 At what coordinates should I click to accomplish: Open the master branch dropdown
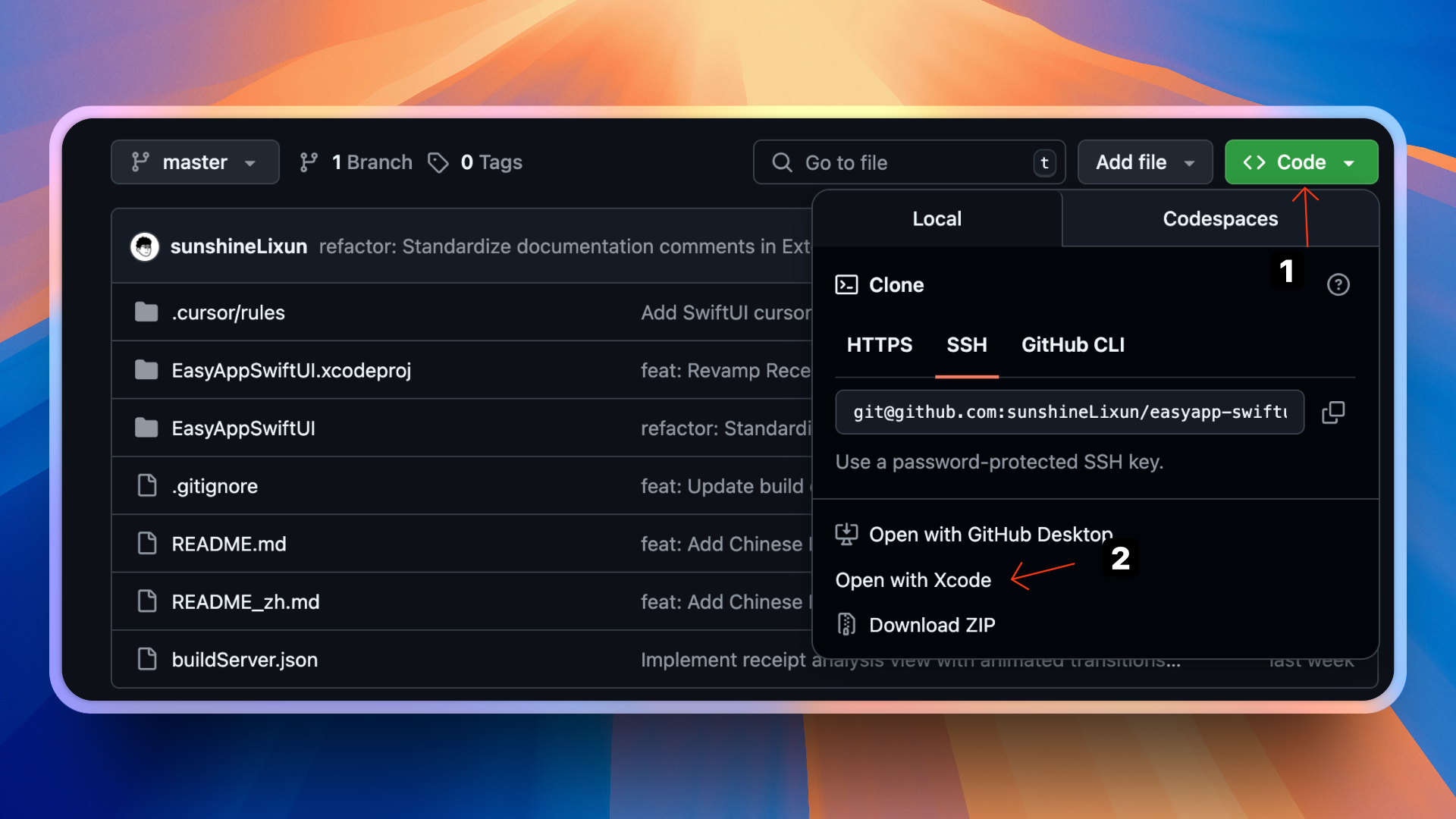tap(195, 162)
